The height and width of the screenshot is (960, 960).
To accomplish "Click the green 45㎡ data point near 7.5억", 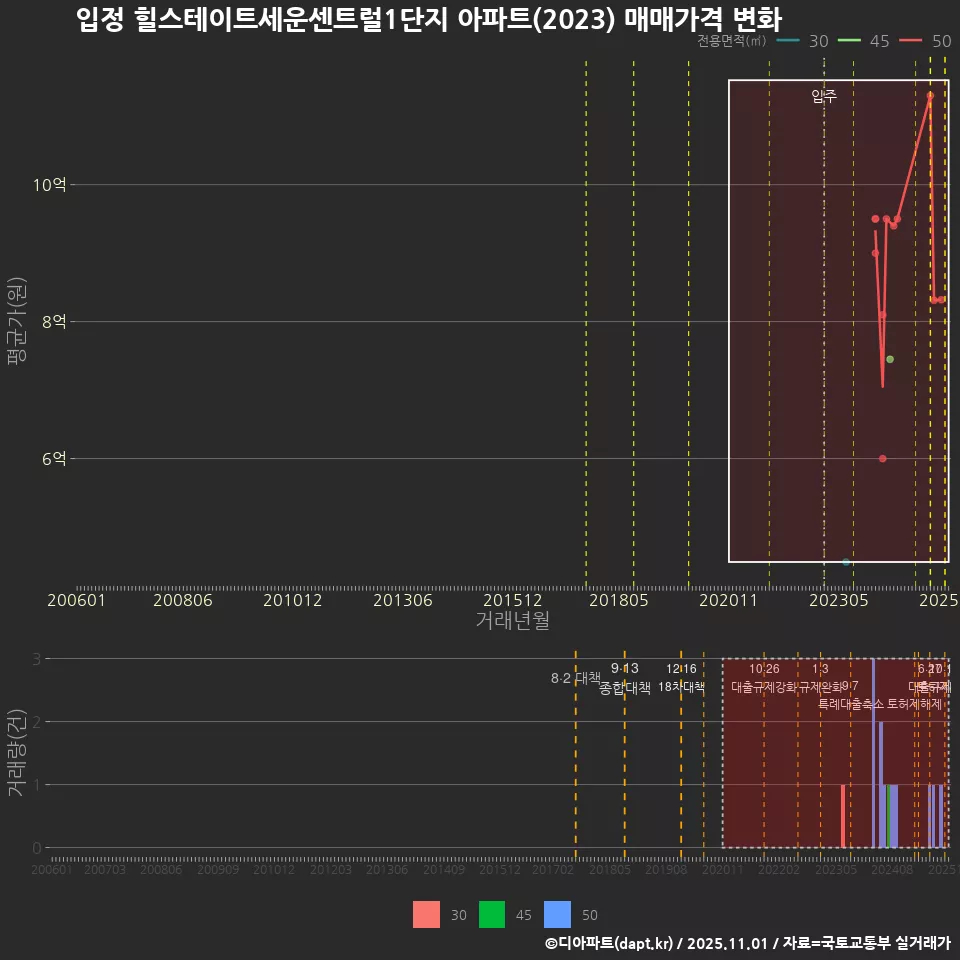I will click(x=888, y=357).
